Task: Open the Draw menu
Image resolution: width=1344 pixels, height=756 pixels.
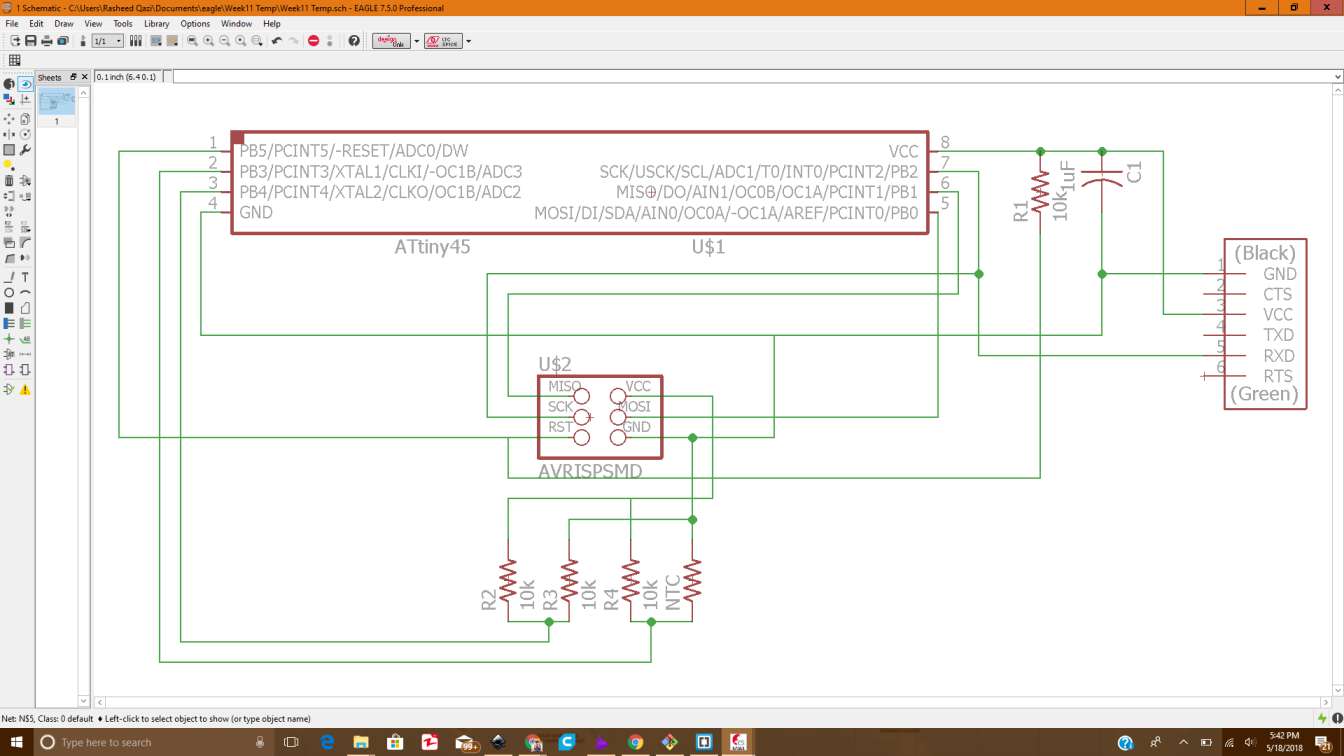Action: click(64, 23)
